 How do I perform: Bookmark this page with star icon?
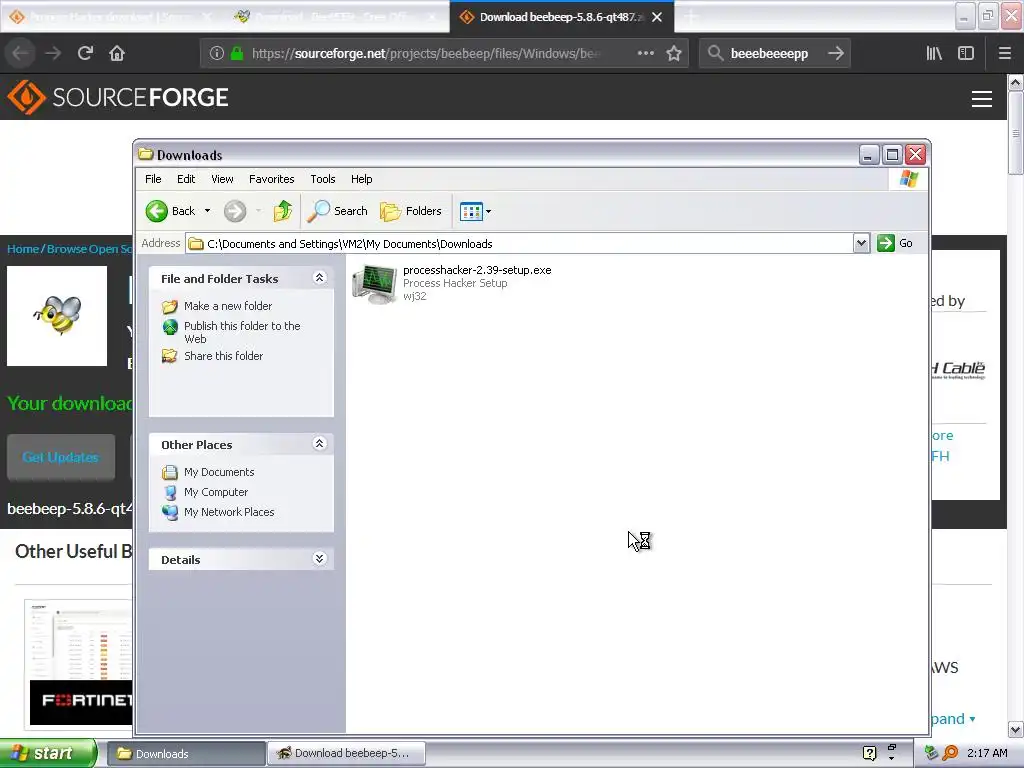tap(674, 54)
